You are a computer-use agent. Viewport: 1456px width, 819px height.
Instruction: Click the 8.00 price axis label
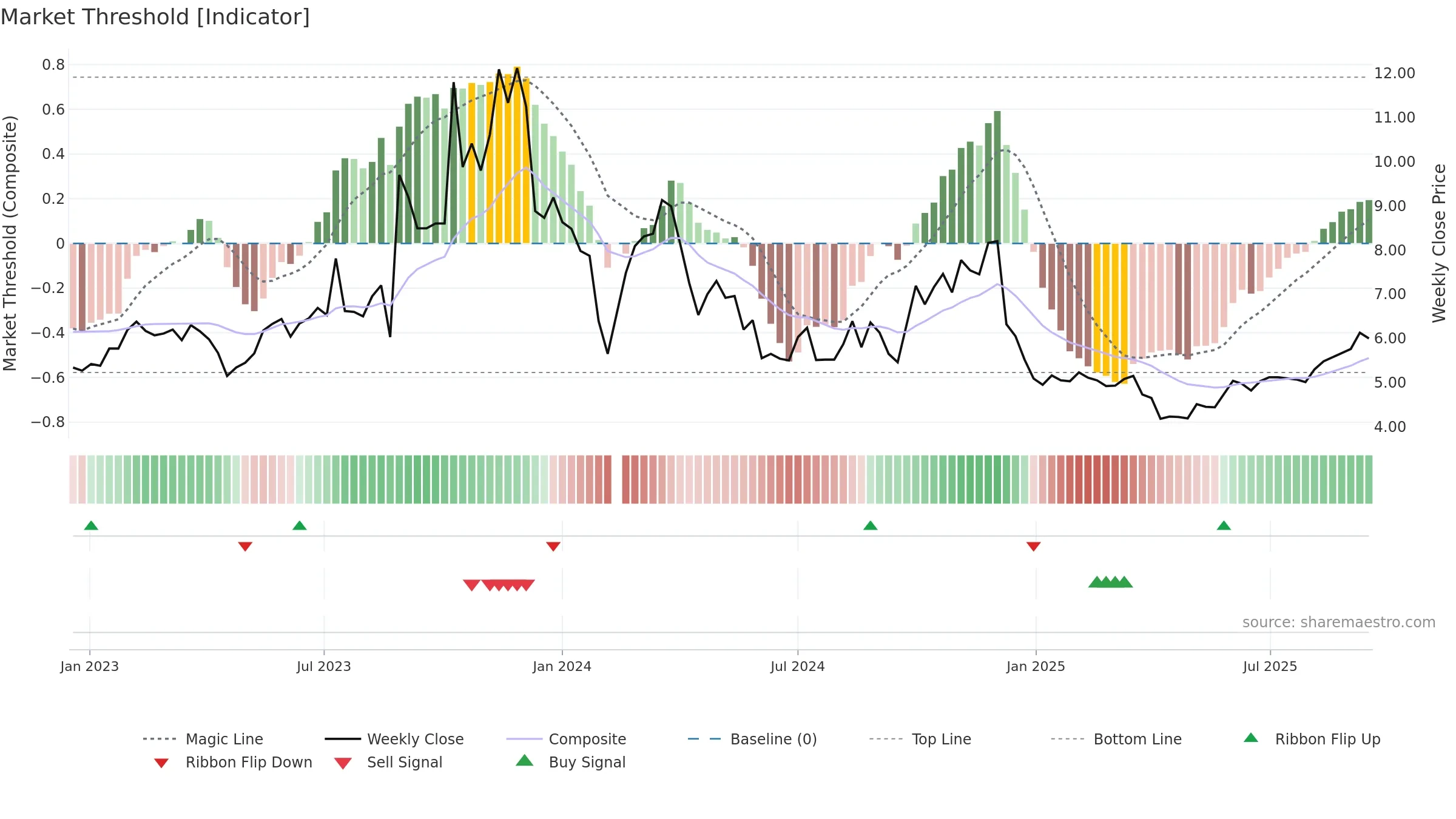[1390, 250]
